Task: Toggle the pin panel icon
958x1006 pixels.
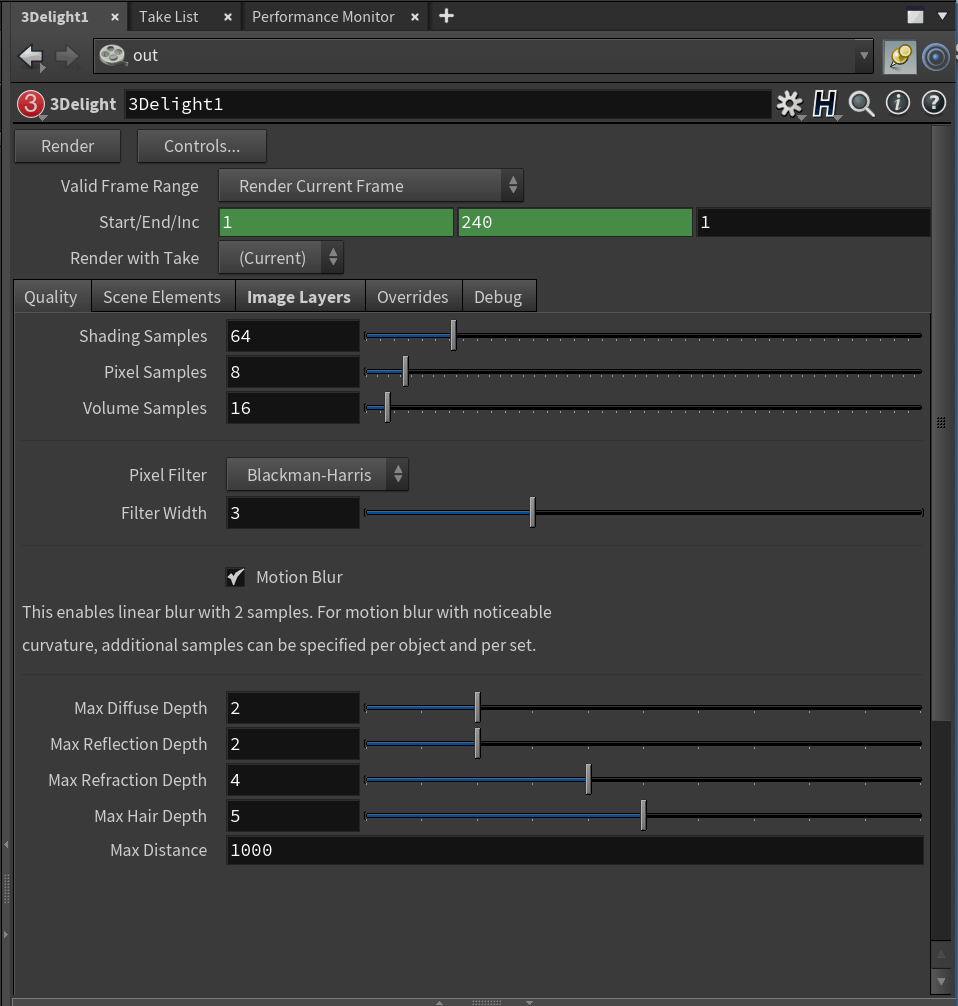Action: pos(900,56)
